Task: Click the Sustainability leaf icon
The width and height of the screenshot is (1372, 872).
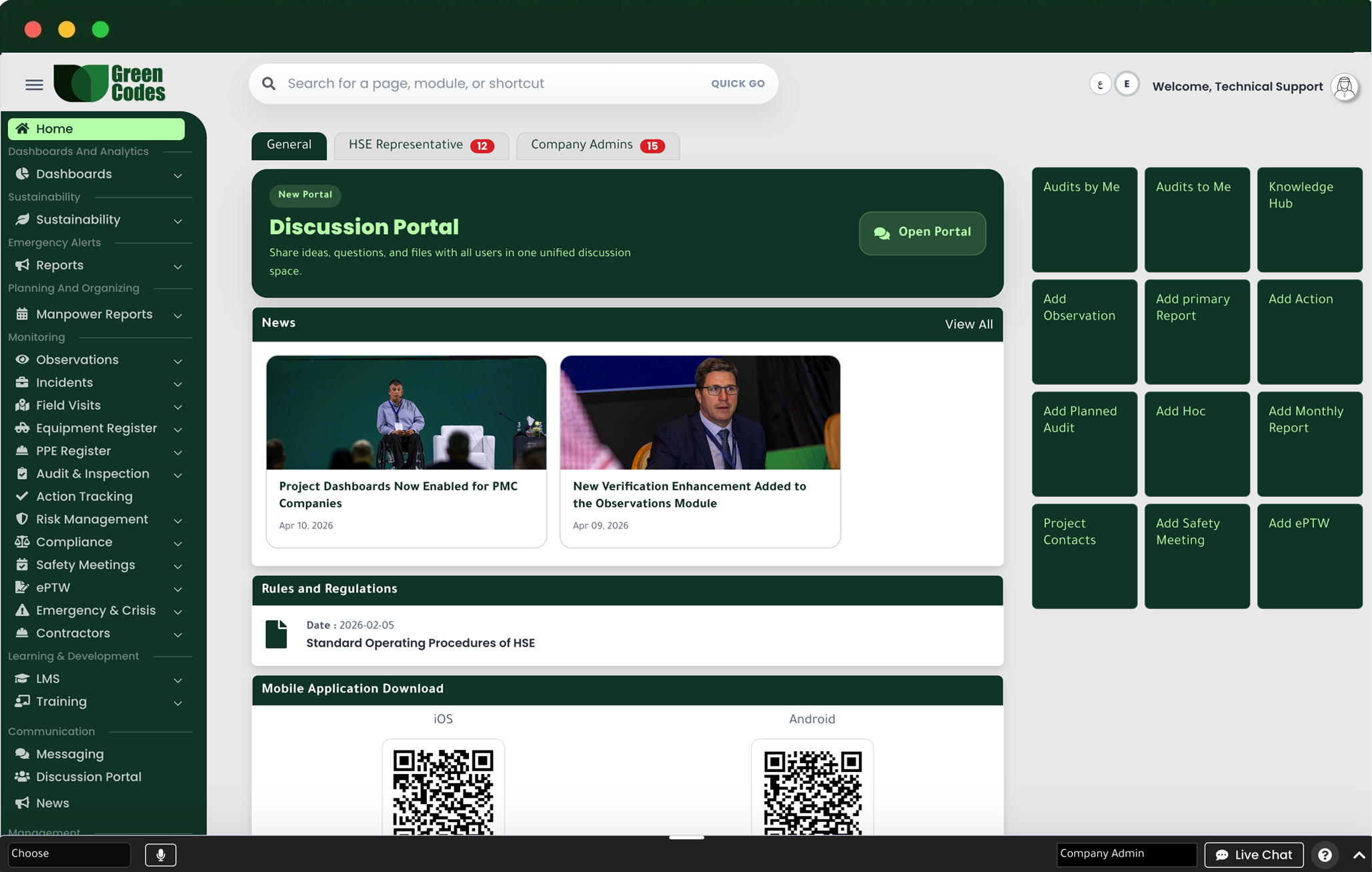Action: click(x=22, y=219)
